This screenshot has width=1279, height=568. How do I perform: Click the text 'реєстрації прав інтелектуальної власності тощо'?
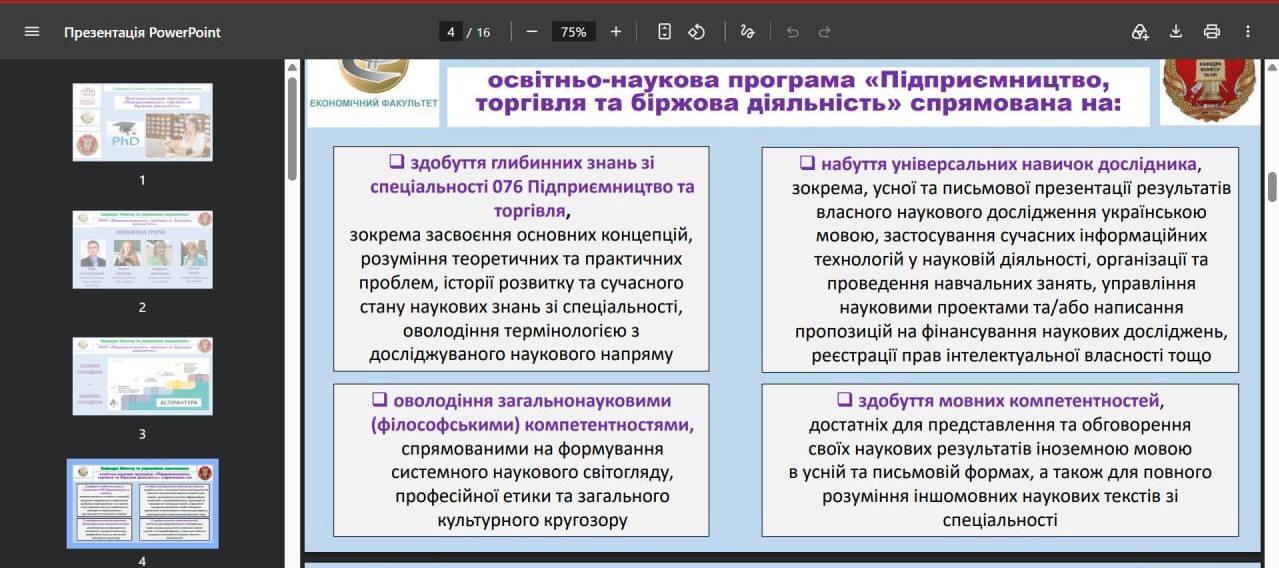pyautogui.click(x=1011, y=355)
